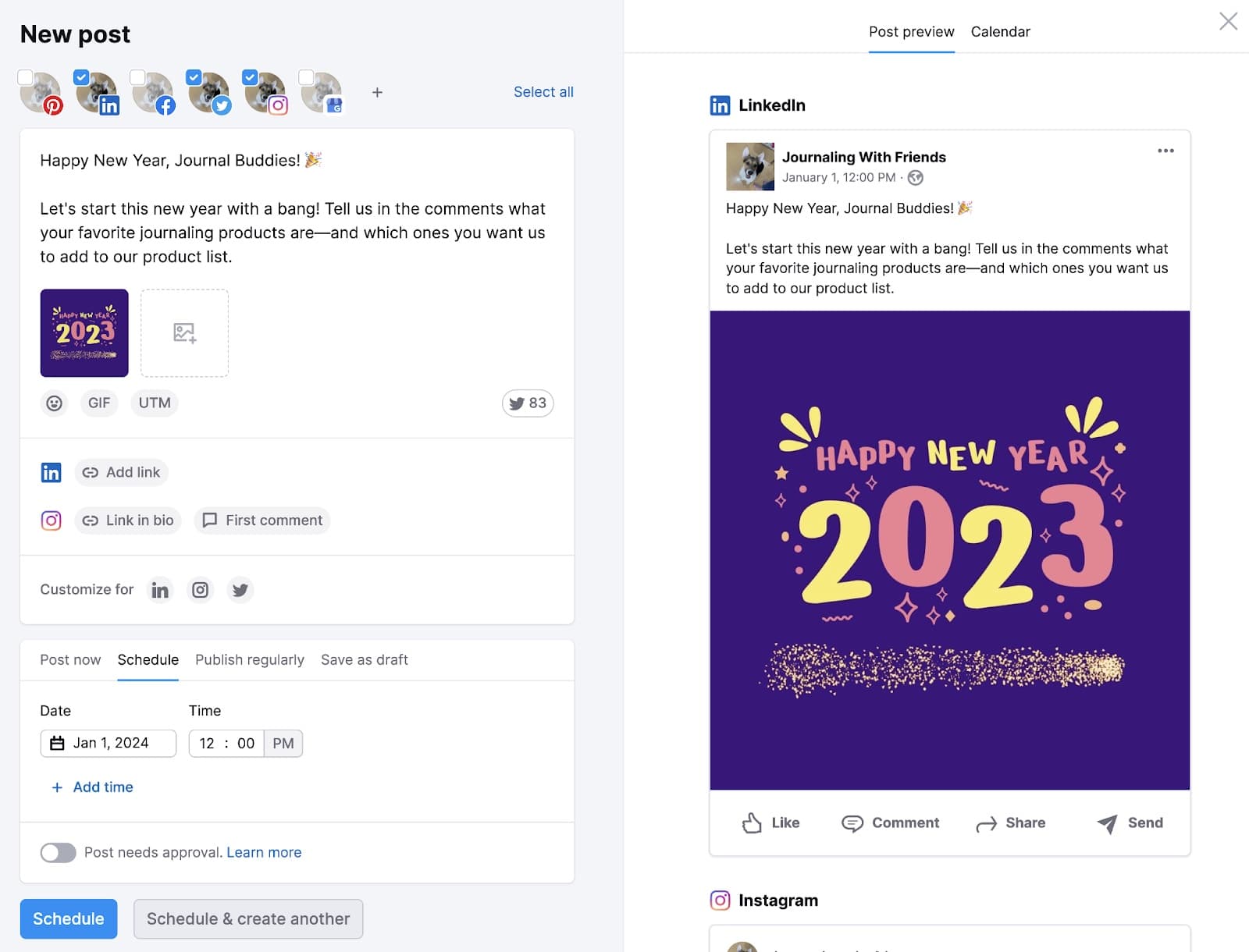Click the 2023 image thumbnail
Viewport: 1249px width, 952px height.
pyautogui.click(x=84, y=333)
